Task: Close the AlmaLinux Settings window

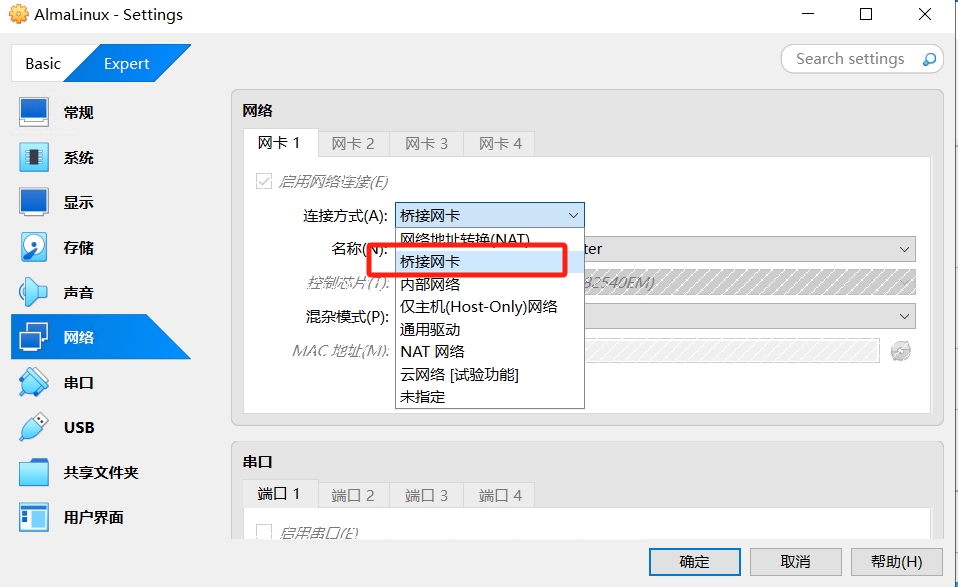Action: (925, 14)
